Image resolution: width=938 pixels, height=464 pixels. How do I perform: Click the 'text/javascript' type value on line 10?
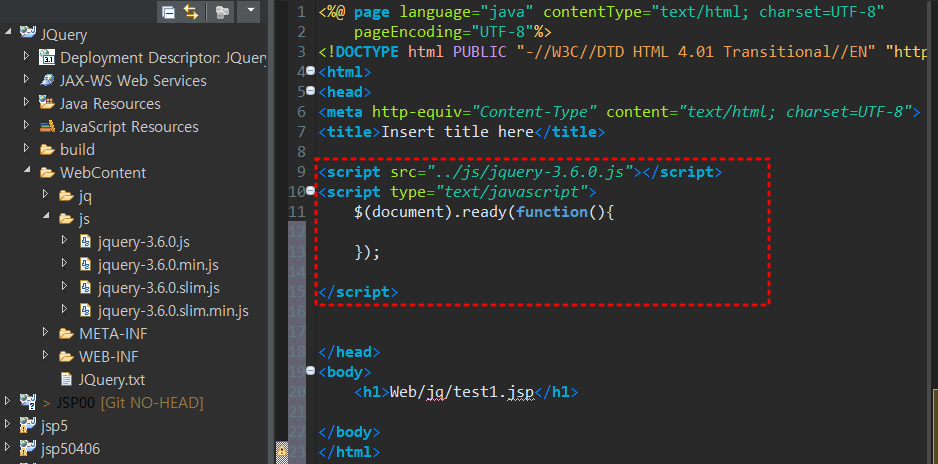511,192
